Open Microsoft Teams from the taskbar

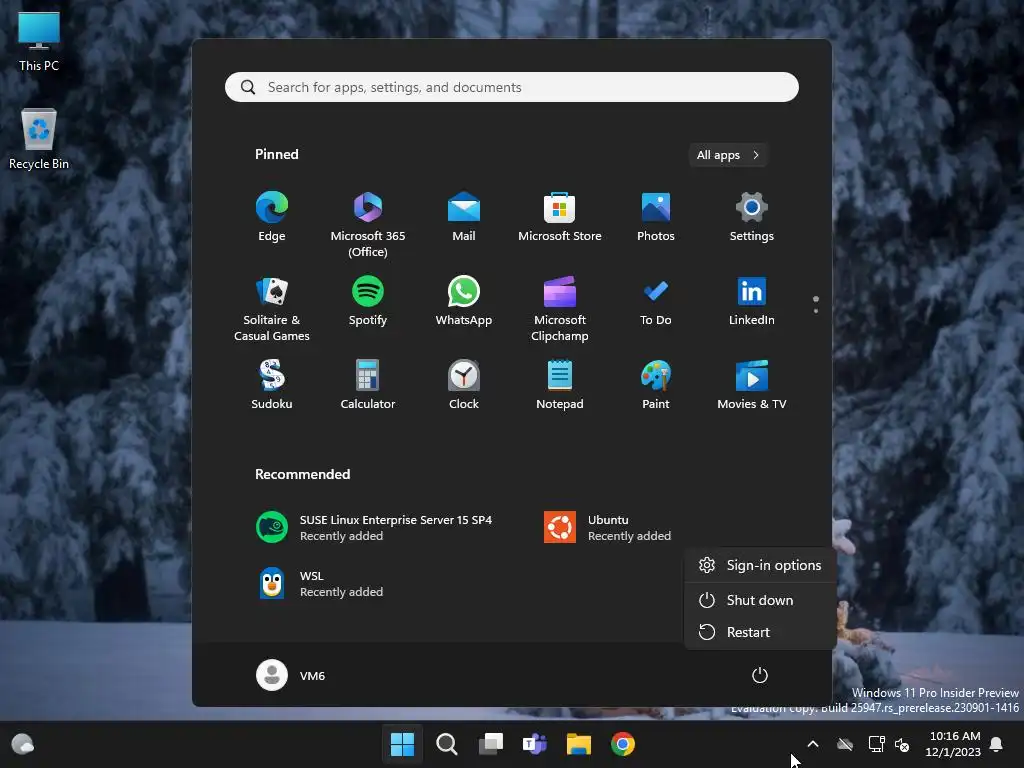click(535, 744)
